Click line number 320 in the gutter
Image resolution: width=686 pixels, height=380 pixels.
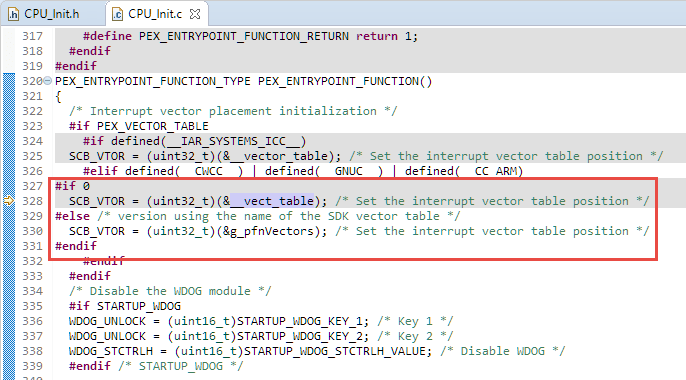point(32,81)
